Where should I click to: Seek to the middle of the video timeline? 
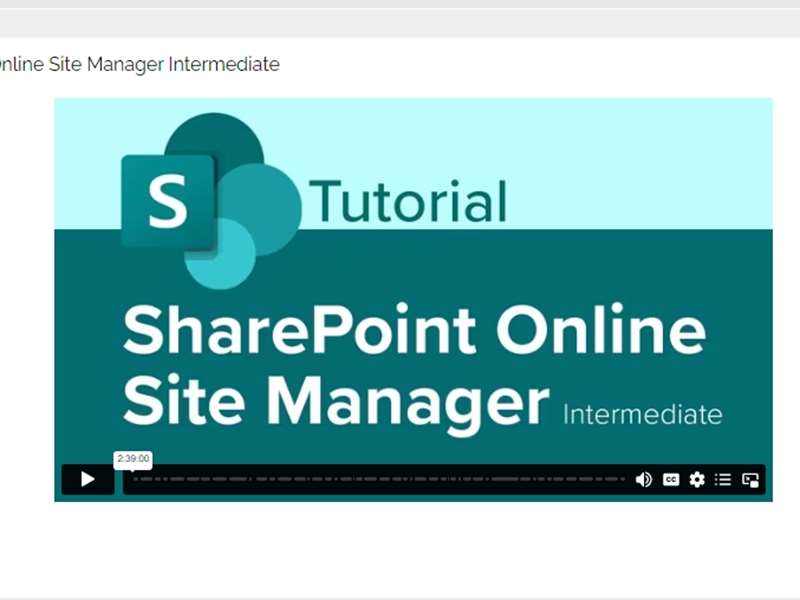pyautogui.click(x=378, y=480)
